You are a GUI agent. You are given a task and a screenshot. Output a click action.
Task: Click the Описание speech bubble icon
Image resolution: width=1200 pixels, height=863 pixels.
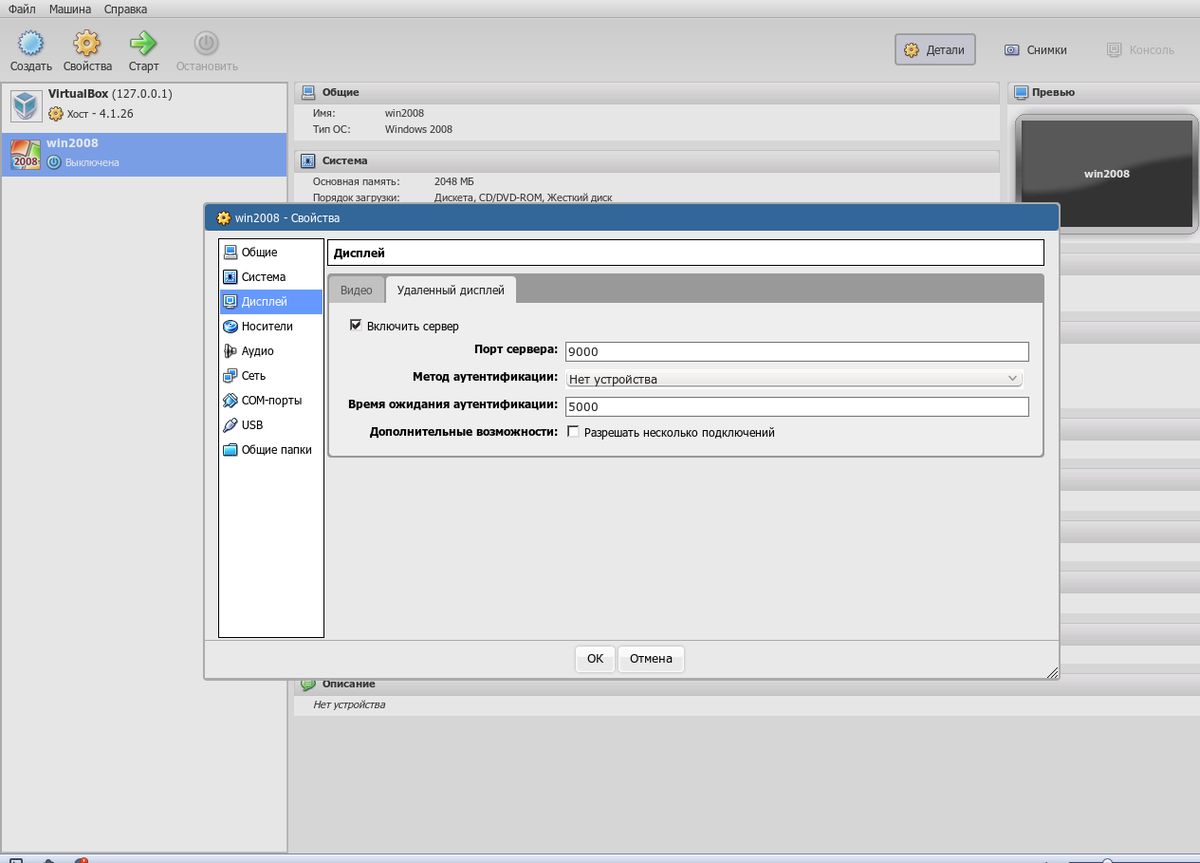[308, 684]
